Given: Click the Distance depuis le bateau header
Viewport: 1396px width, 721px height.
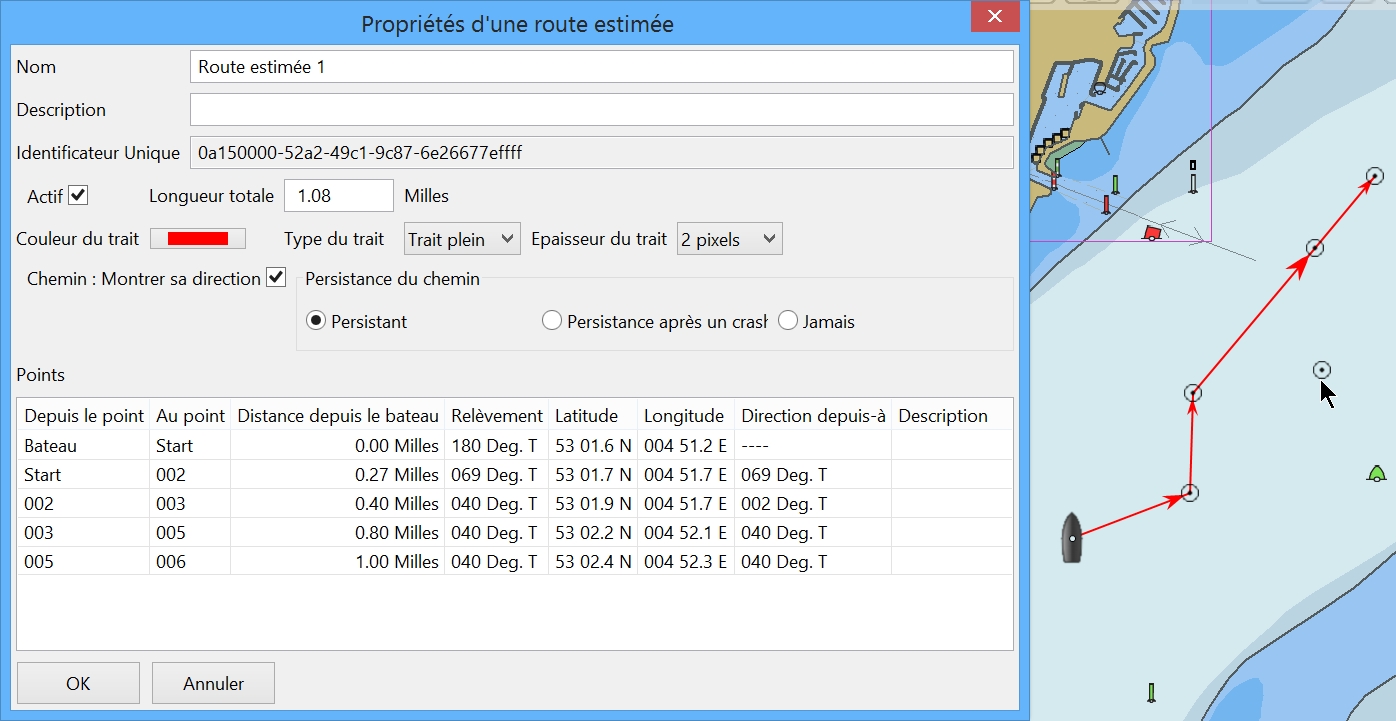Looking at the screenshot, I should (338, 416).
